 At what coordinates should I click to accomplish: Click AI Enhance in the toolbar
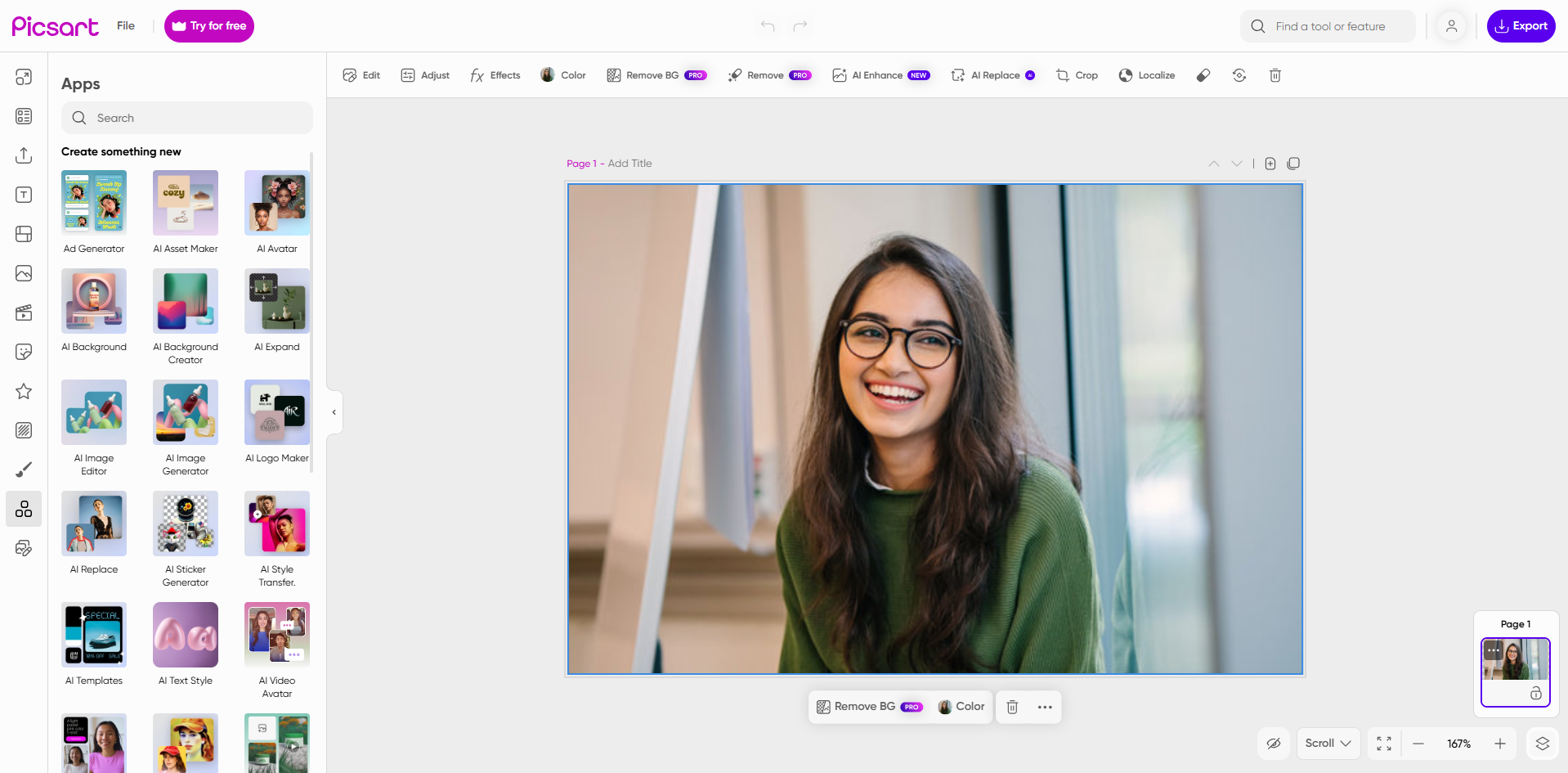(x=878, y=75)
